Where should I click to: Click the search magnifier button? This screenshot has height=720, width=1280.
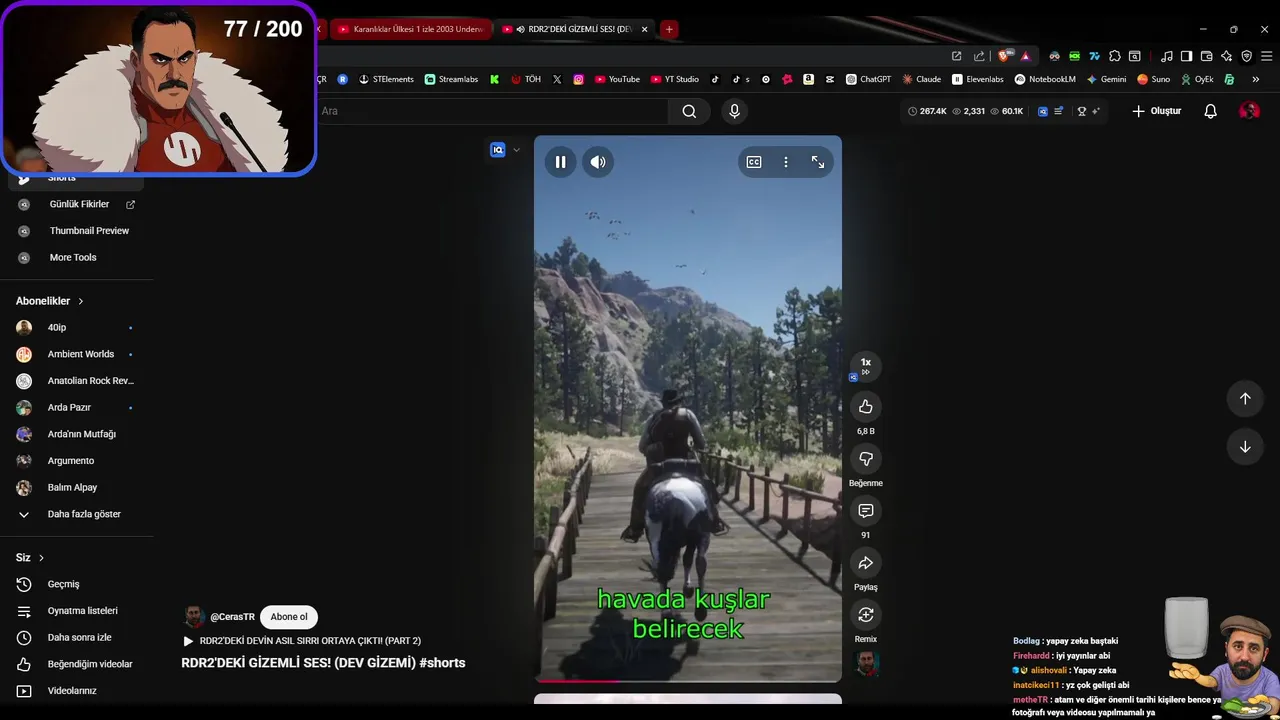pos(689,111)
